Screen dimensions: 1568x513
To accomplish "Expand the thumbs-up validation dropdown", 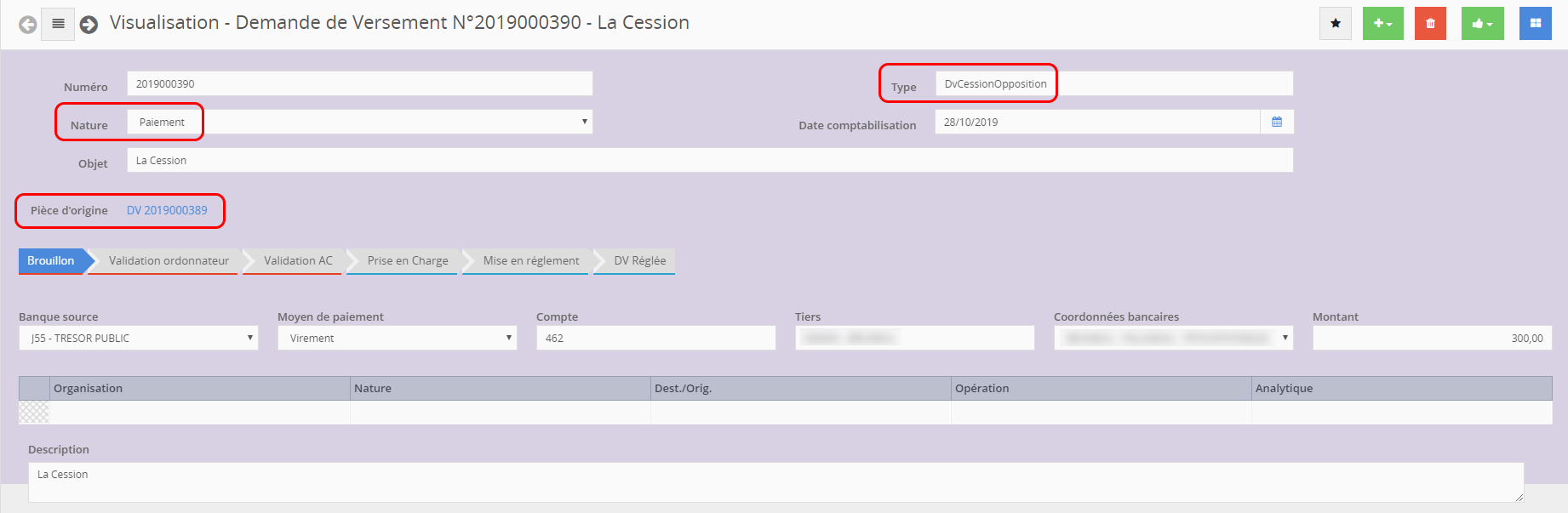I will coord(1482,24).
